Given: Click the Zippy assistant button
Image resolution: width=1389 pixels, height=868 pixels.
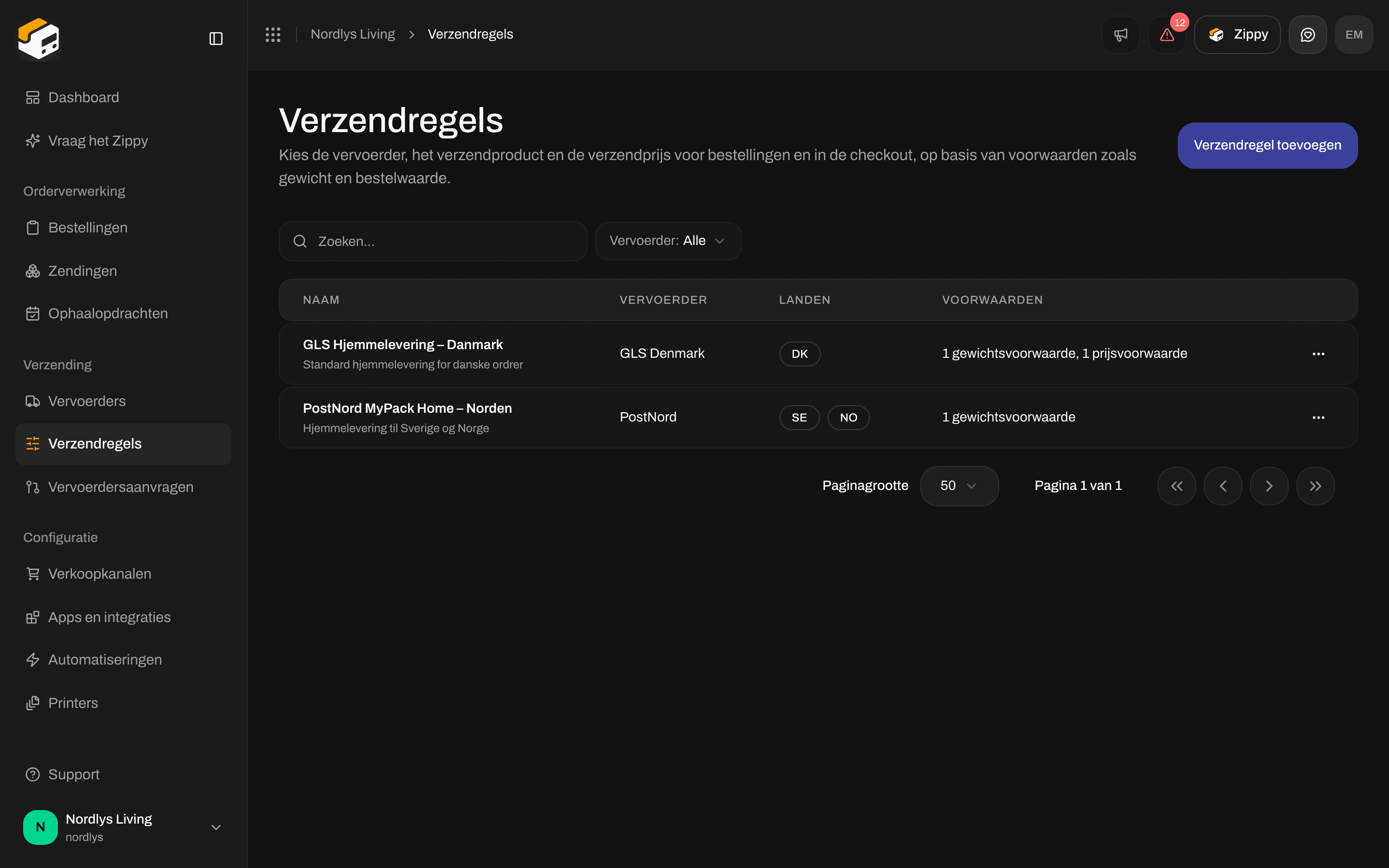Looking at the screenshot, I should click(x=1237, y=34).
